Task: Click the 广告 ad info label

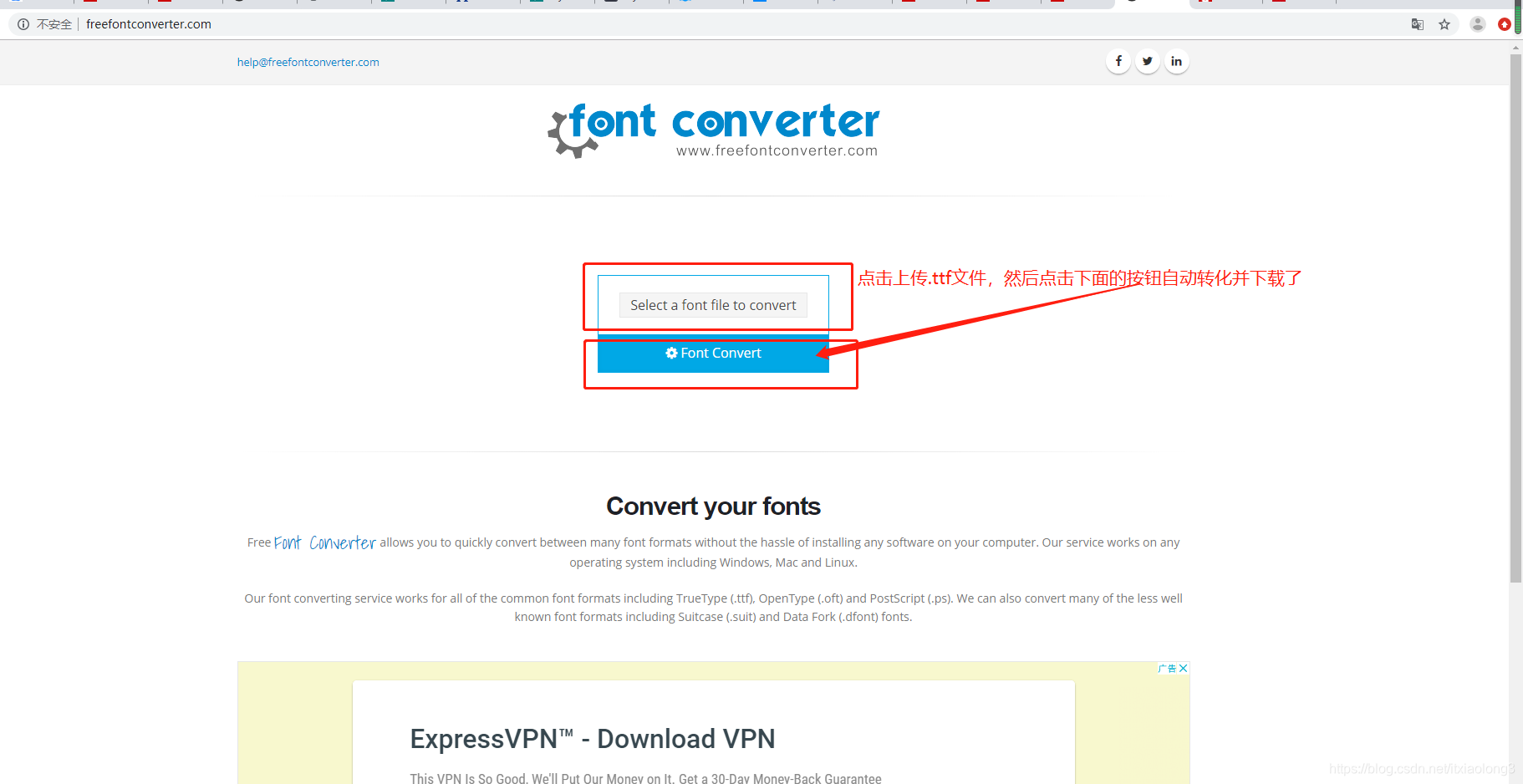Action: pos(1167,669)
